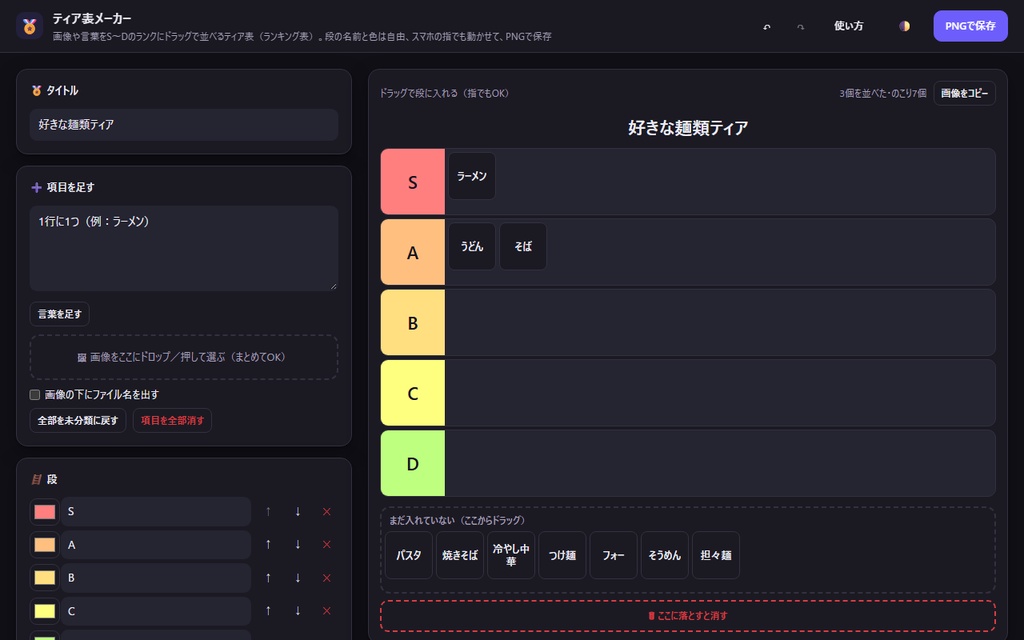Image resolution: width=1024 pixels, height=640 pixels.
Task: Move tier S up with arrow
Action: pos(268,512)
